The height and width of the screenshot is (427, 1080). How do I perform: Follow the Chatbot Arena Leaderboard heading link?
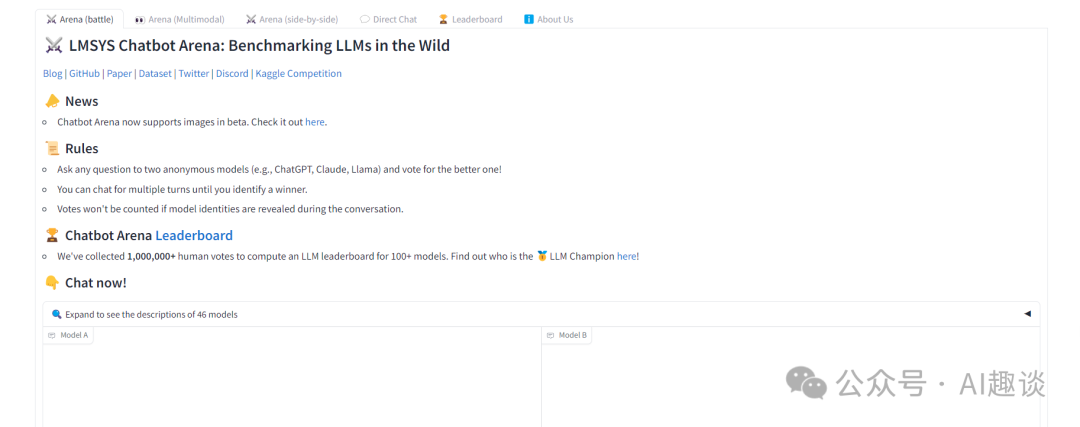click(194, 236)
